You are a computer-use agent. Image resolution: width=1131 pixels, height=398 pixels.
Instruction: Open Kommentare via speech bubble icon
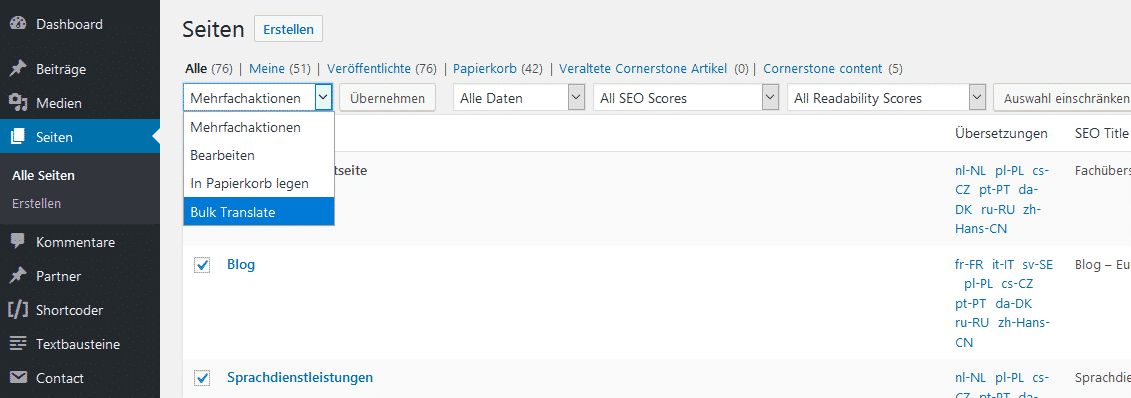[x=18, y=242]
